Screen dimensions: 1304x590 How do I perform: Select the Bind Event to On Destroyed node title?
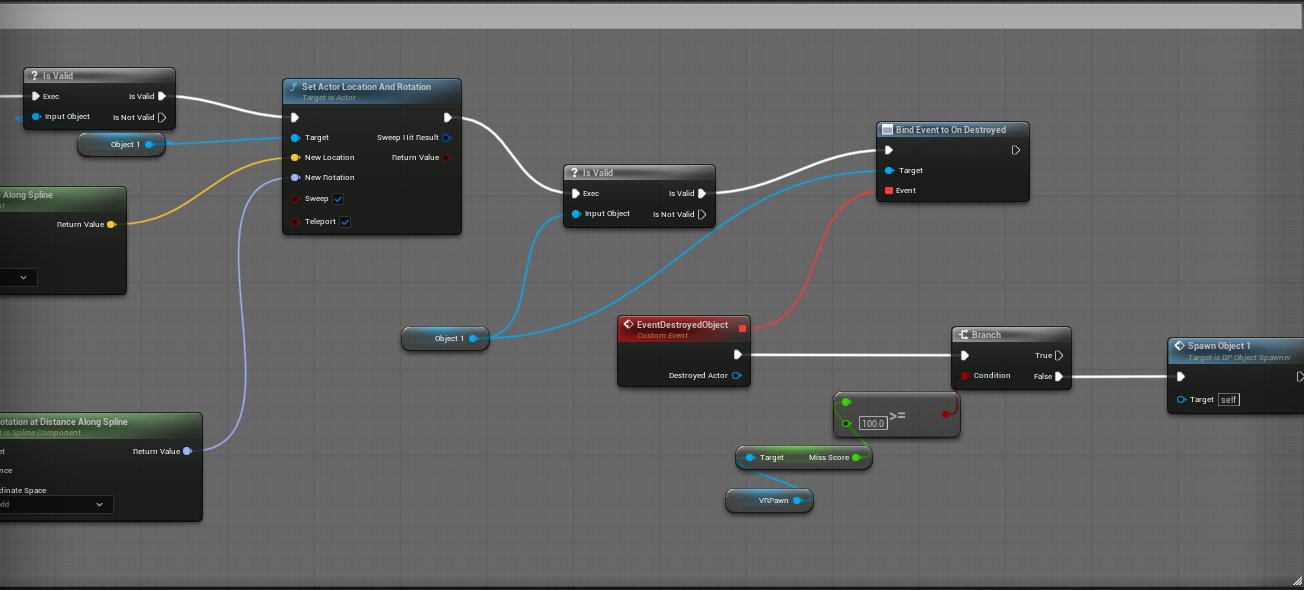951,130
